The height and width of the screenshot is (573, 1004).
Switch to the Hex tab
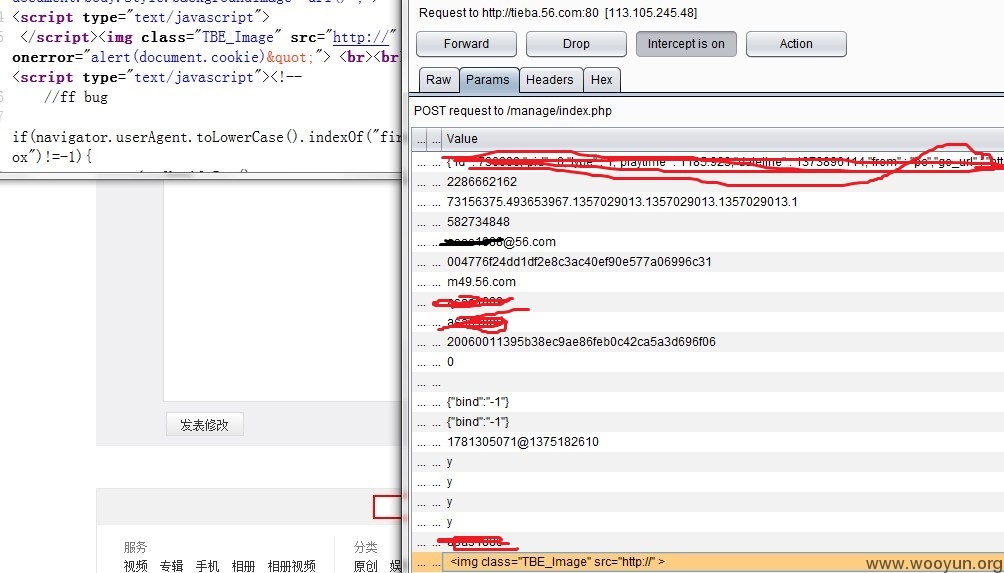click(601, 80)
